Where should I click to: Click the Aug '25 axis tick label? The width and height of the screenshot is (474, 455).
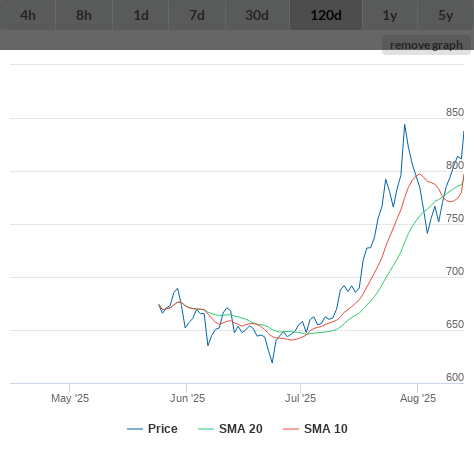(x=418, y=398)
